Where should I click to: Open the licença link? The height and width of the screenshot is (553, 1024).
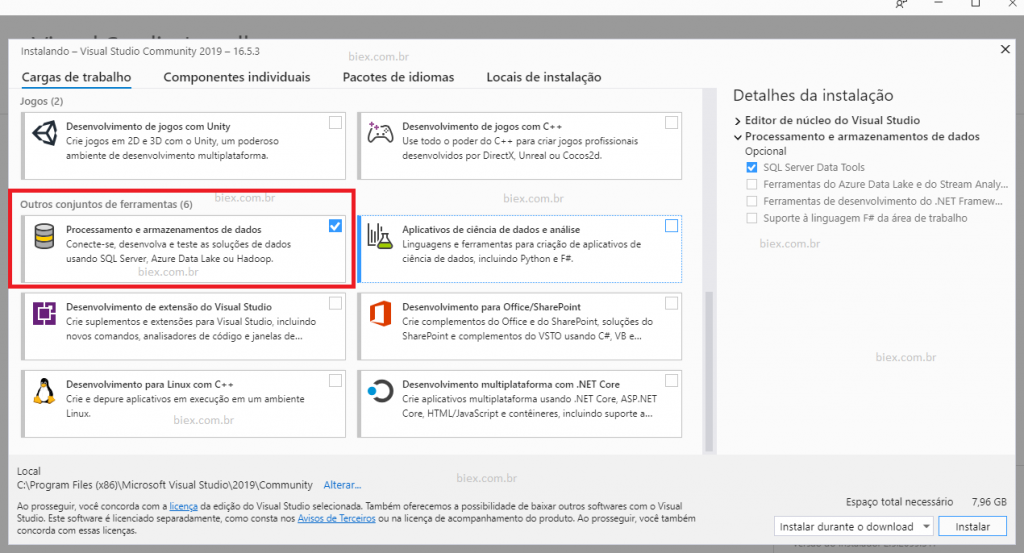coord(184,506)
